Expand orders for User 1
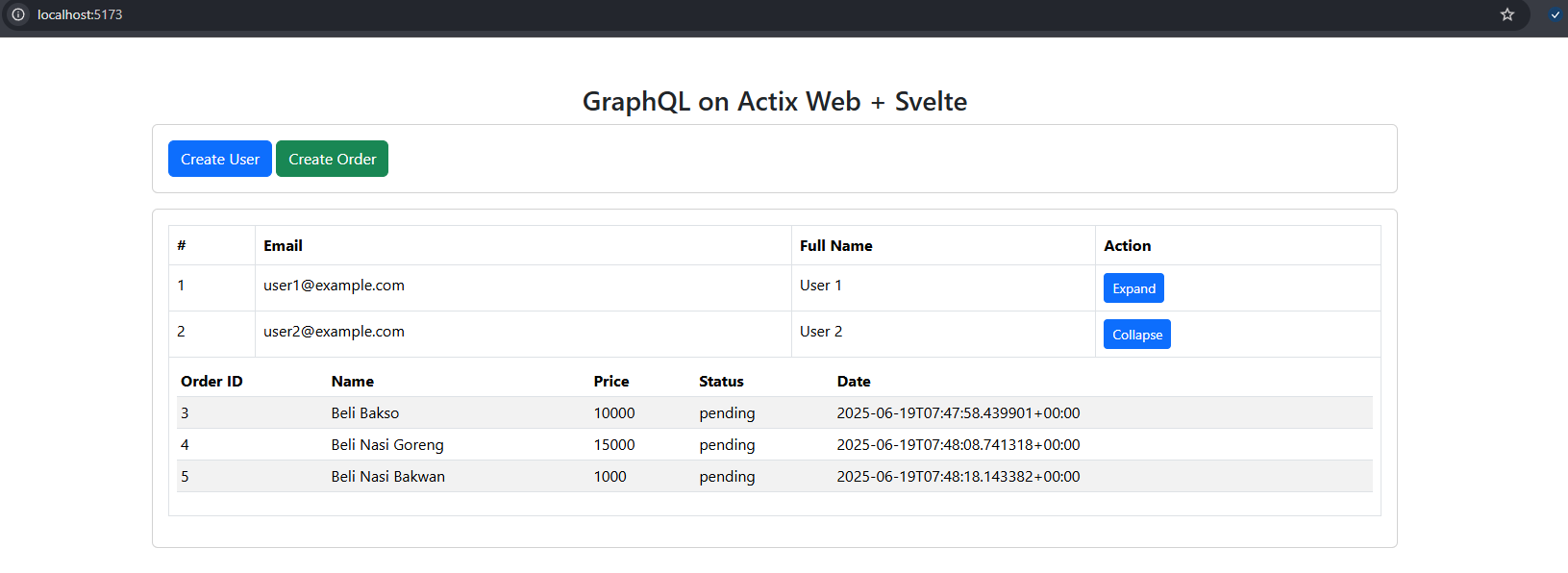Screen dimensions: 1568x573 pyautogui.click(x=1133, y=288)
